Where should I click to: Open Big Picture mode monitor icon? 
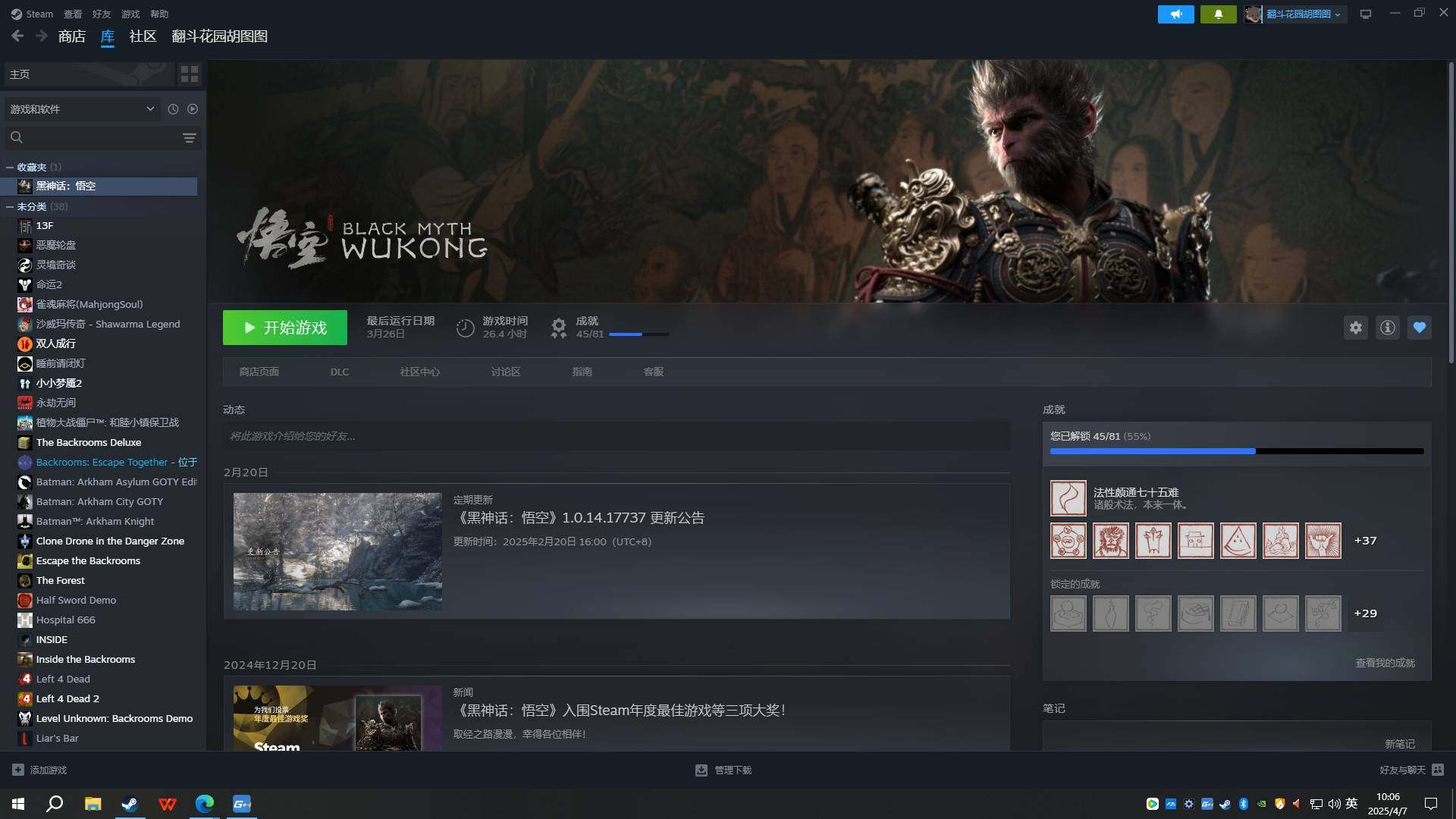click(x=1366, y=14)
